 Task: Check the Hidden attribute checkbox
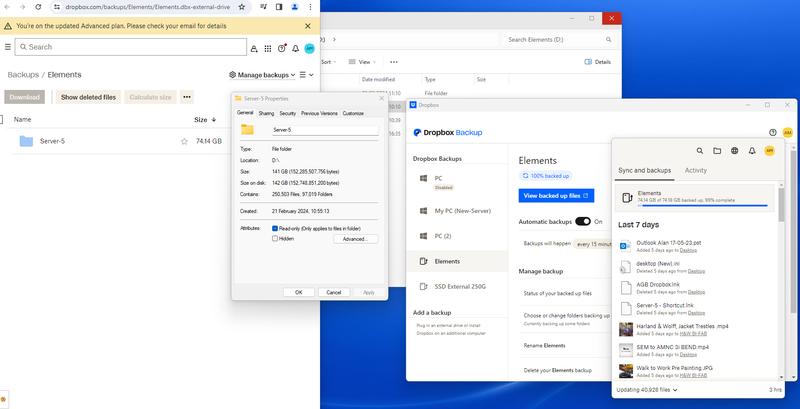pos(275,239)
